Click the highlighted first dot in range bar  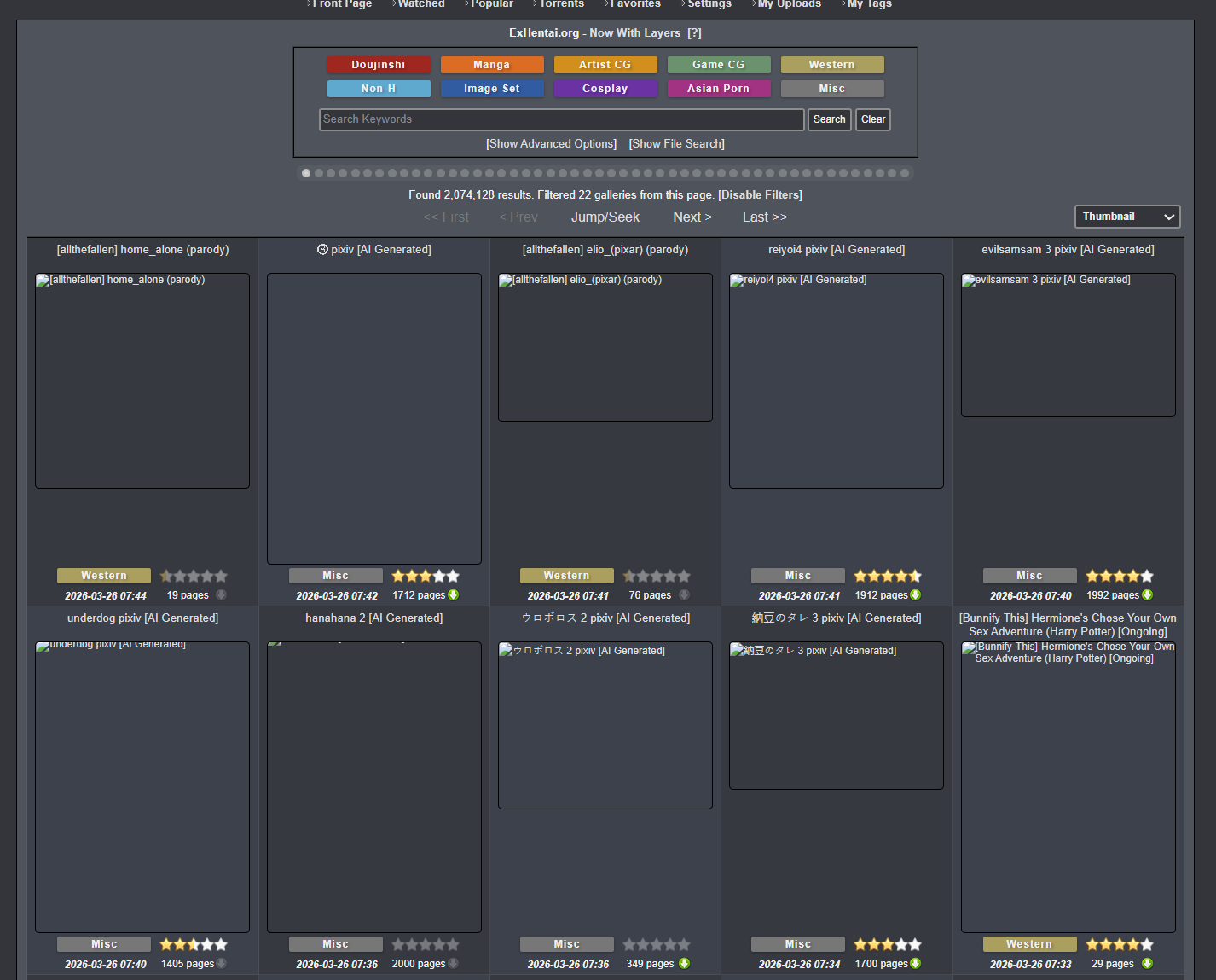pyautogui.click(x=306, y=173)
